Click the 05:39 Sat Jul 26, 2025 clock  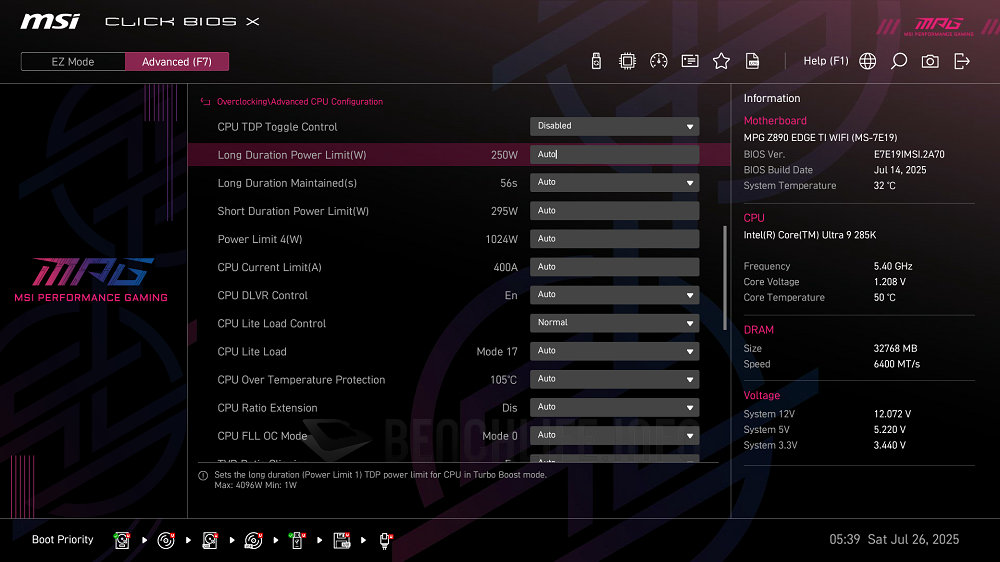point(894,540)
